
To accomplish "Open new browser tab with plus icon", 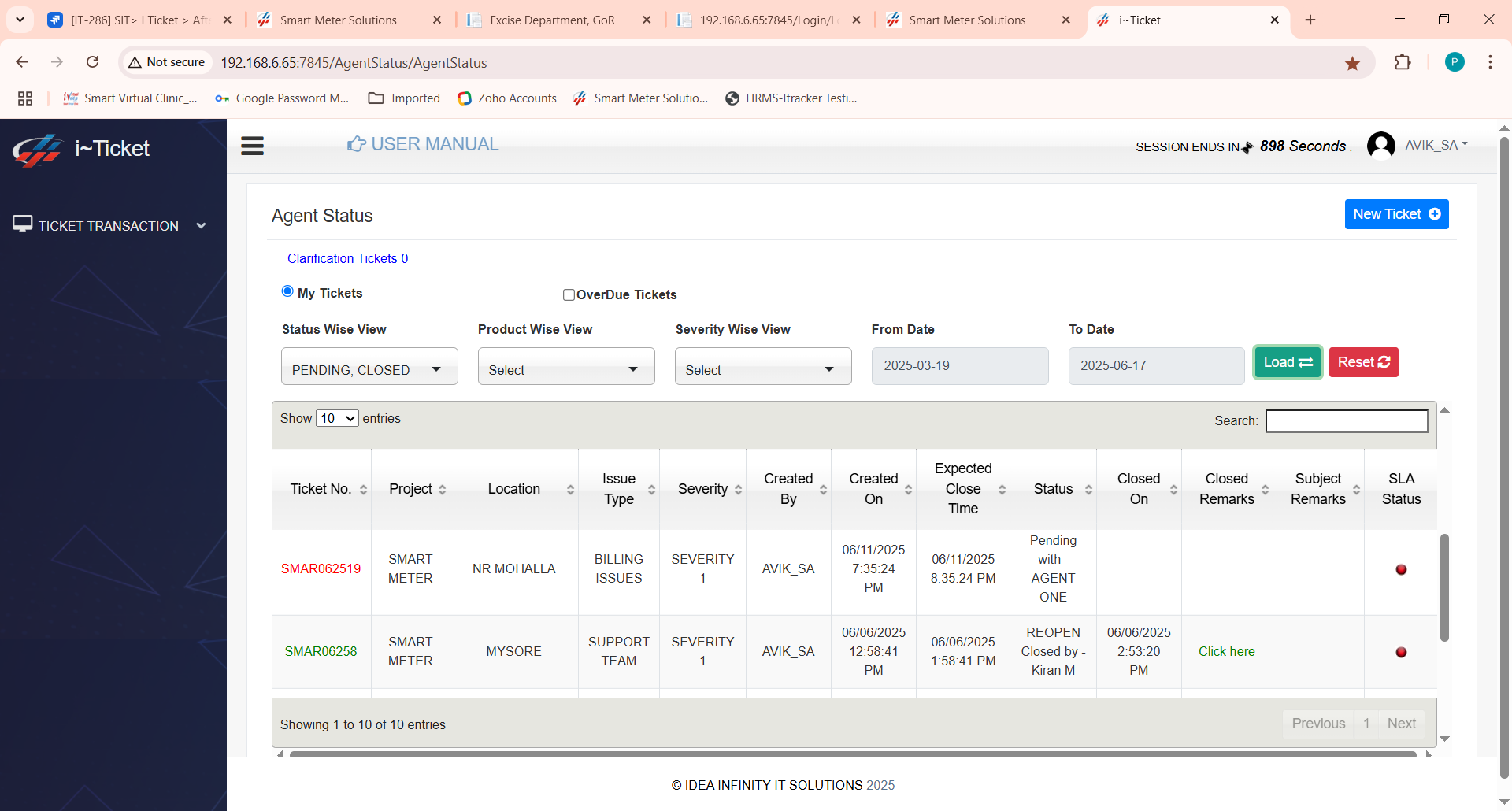I will (x=1310, y=20).
